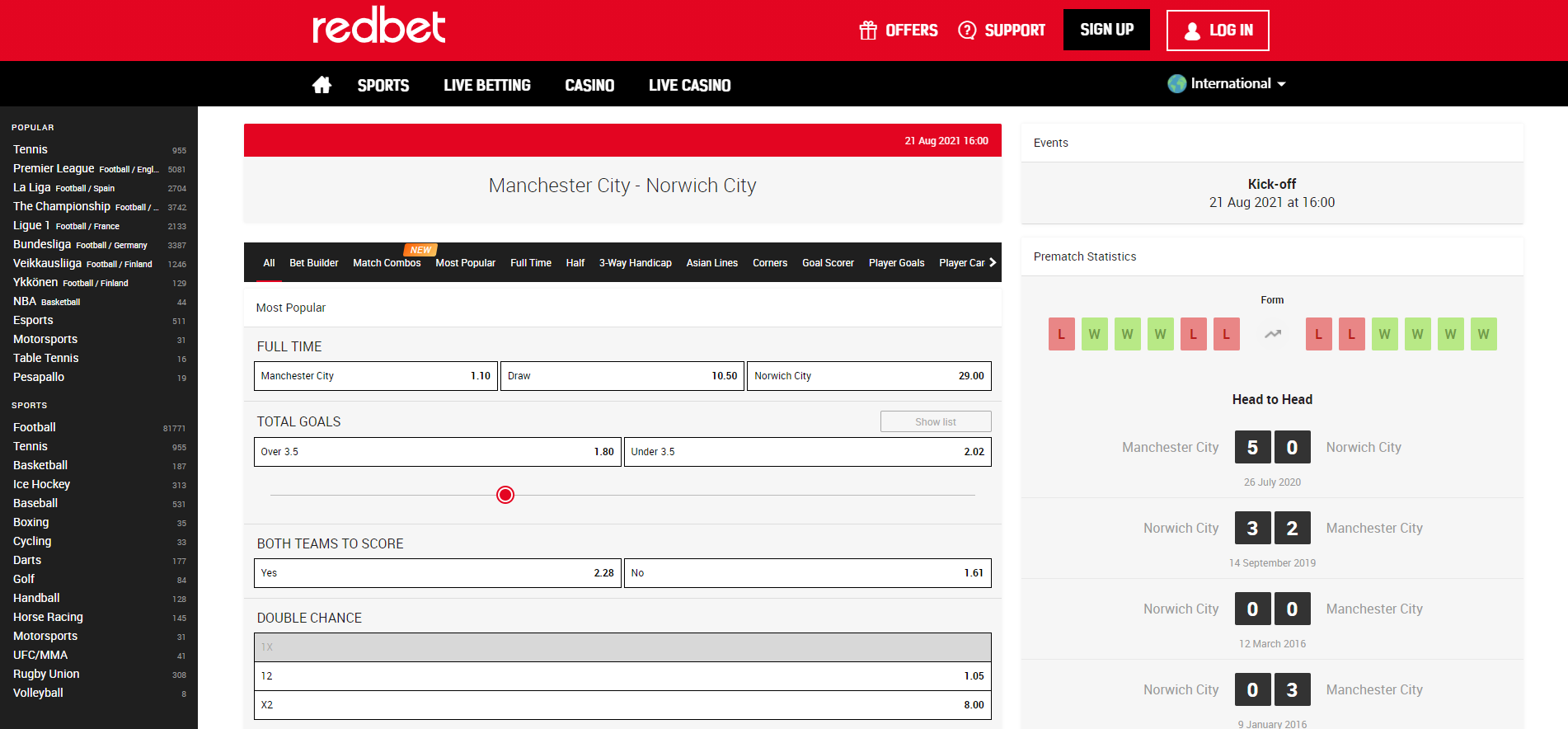Open the CASINO menu item
Screen dimensions: 1568x729
click(x=589, y=85)
